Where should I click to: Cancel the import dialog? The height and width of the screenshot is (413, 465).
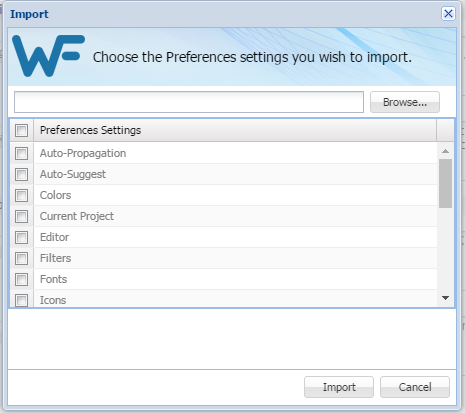[415, 387]
